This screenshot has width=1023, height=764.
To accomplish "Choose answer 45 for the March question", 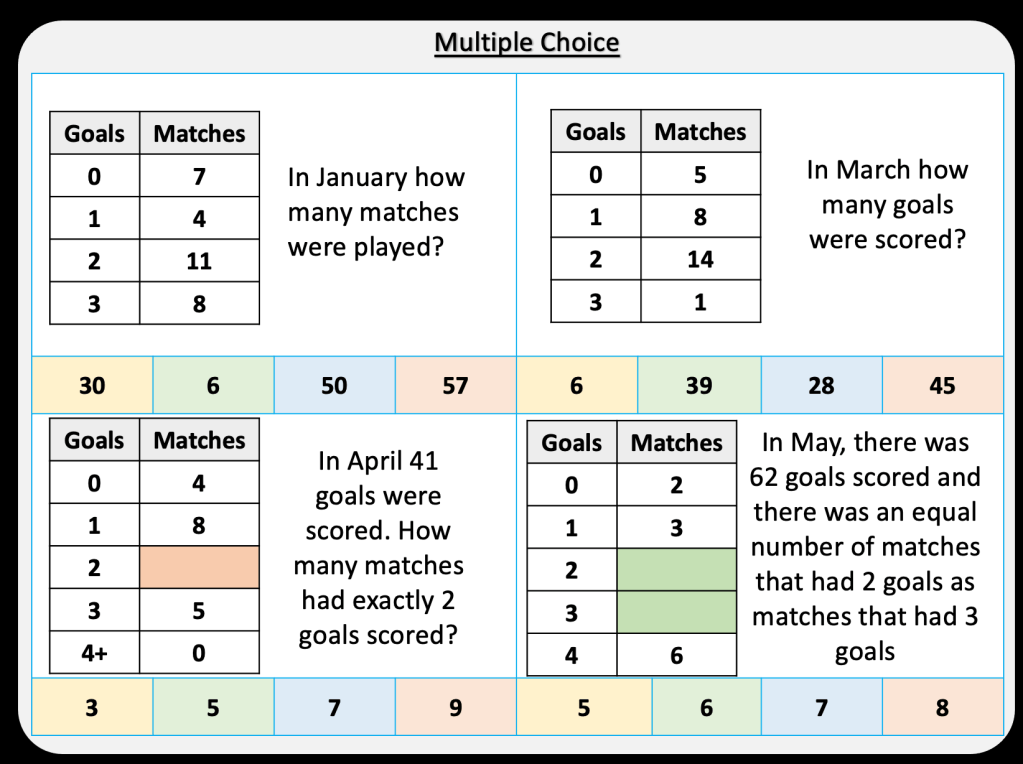I will [x=942, y=385].
